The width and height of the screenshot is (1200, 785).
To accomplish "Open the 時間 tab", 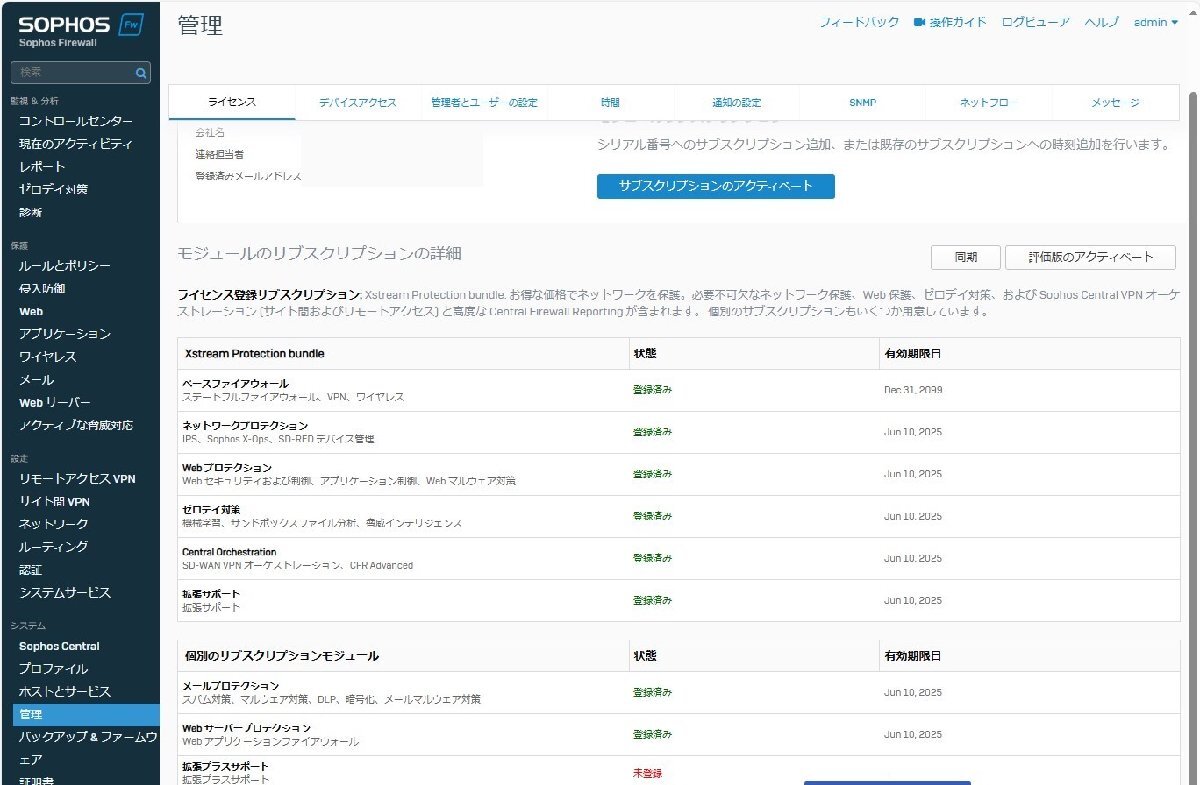I will [x=609, y=102].
